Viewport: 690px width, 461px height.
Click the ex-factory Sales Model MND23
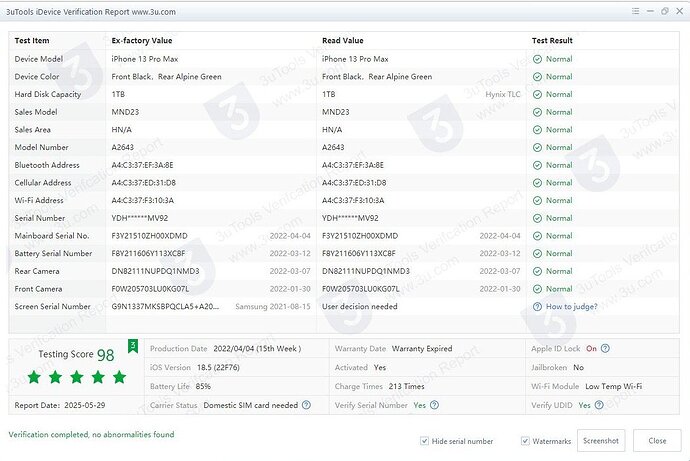click(125, 112)
